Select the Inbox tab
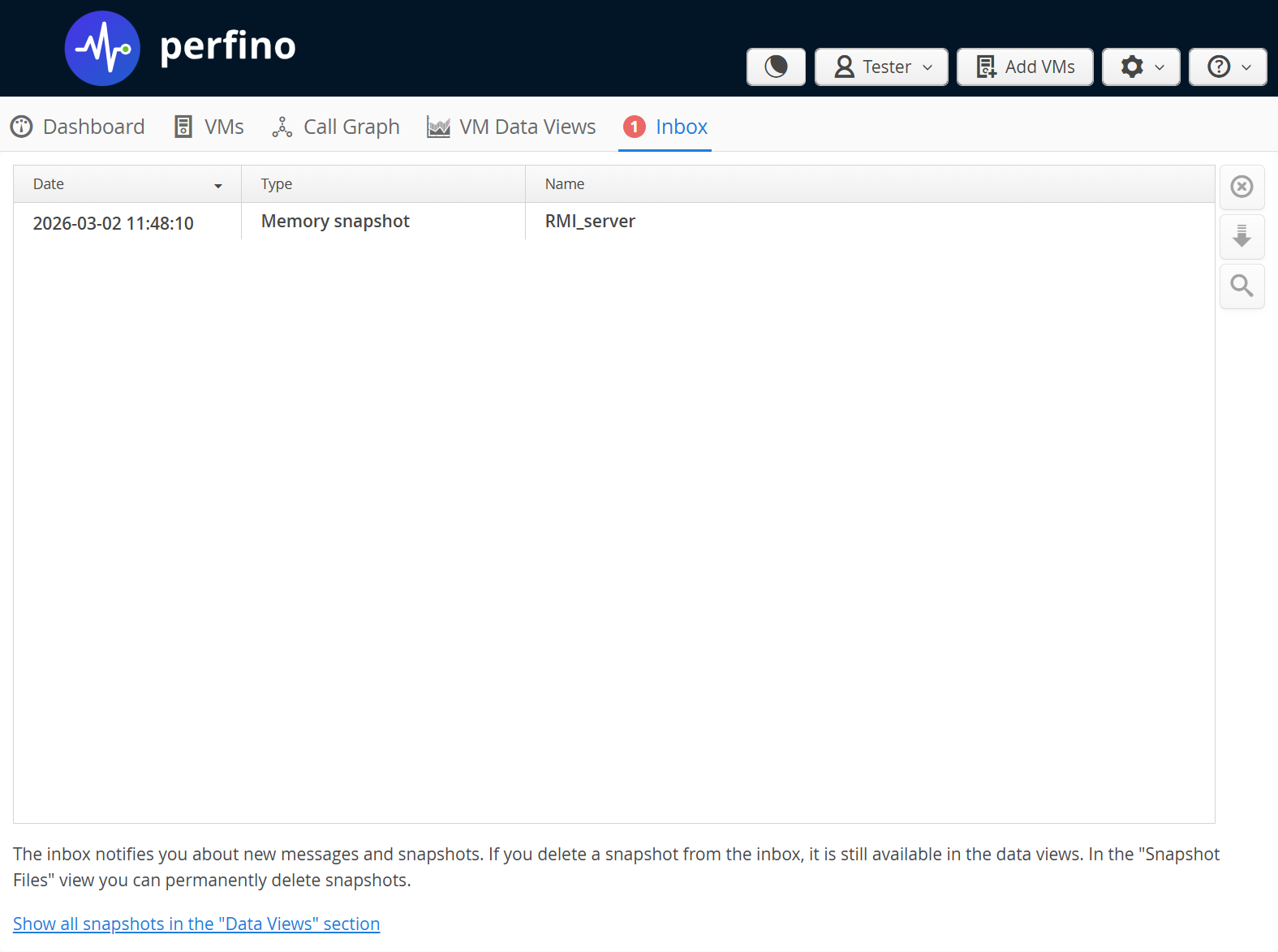1278x952 pixels. 681,127
